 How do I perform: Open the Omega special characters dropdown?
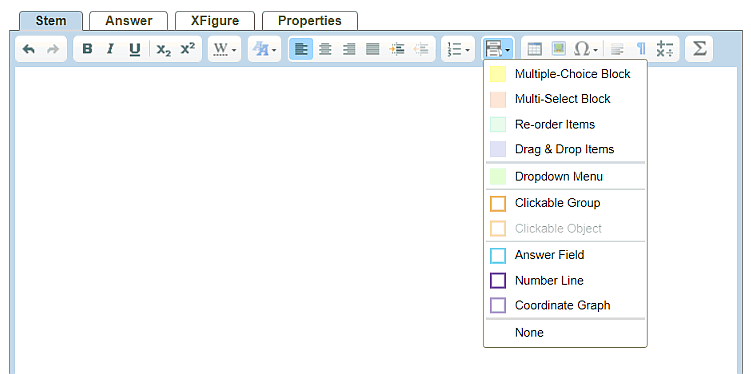pos(586,49)
